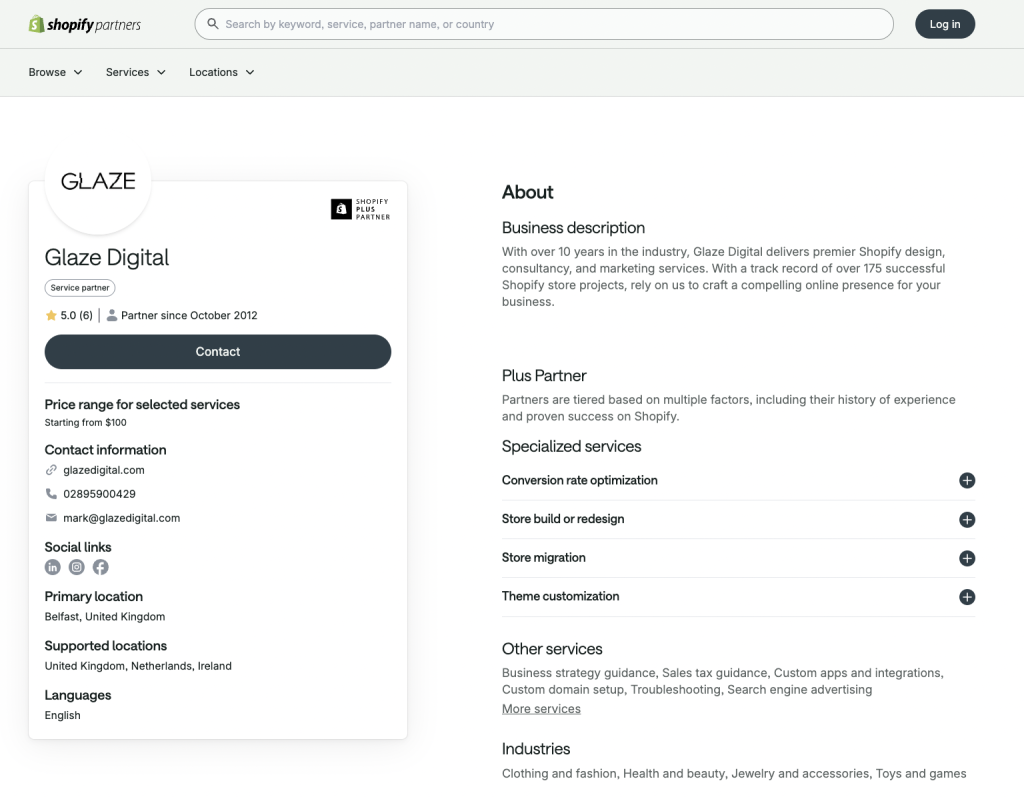Open the Services dropdown menu
1024x797 pixels.
click(x=136, y=73)
